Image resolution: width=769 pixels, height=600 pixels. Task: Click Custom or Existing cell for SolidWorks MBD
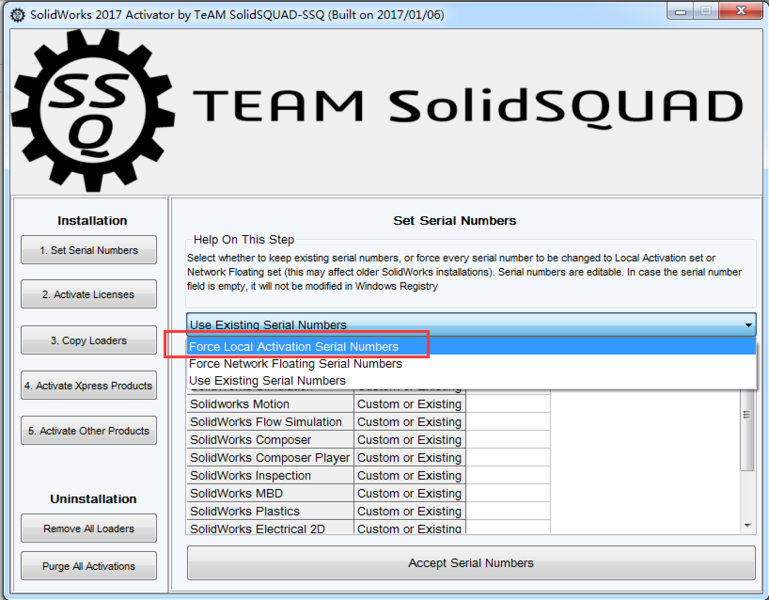click(410, 493)
